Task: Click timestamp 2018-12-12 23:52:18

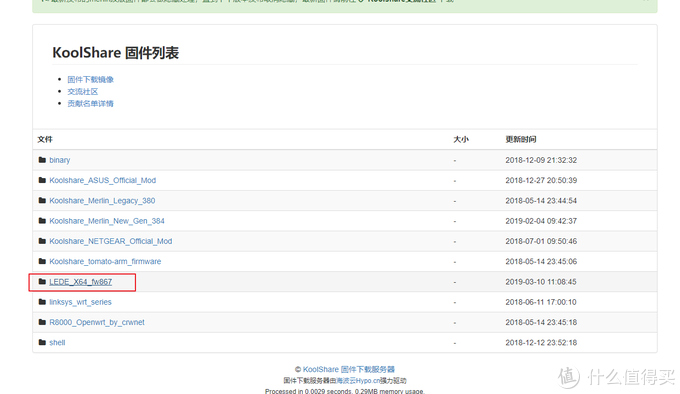Action: coord(541,342)
